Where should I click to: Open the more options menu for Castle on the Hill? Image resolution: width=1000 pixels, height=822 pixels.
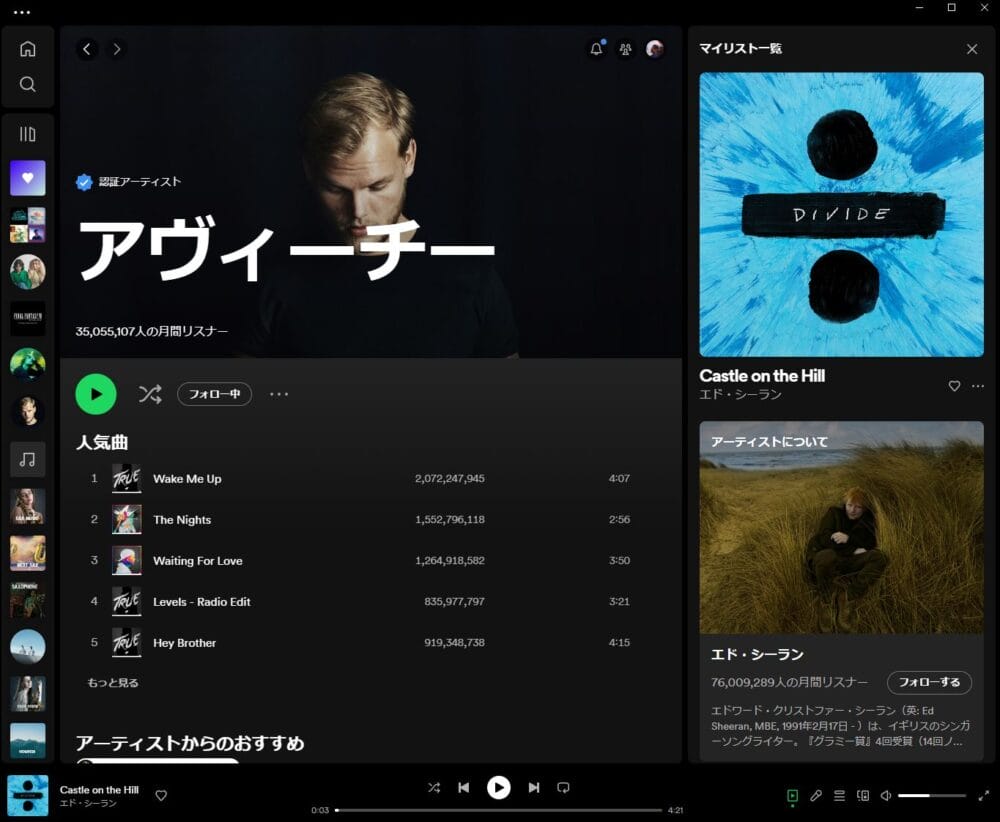[x=978, y=386]
